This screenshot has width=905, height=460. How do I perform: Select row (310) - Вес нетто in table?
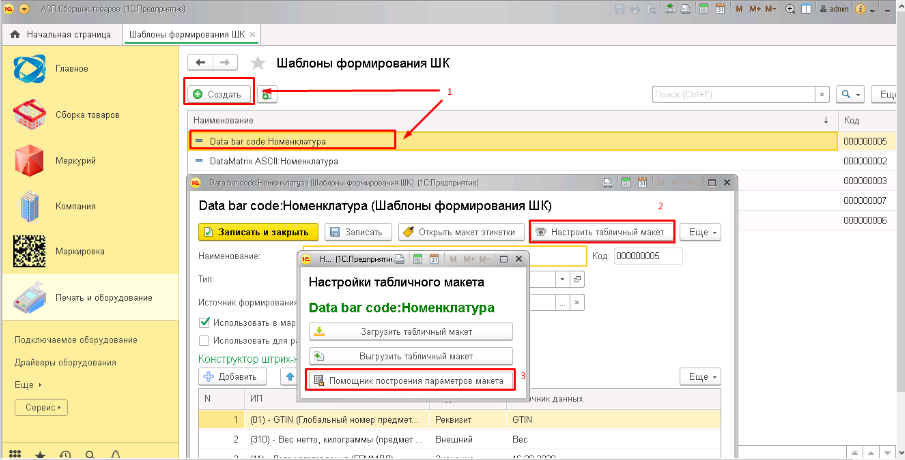tap(459, 439)
